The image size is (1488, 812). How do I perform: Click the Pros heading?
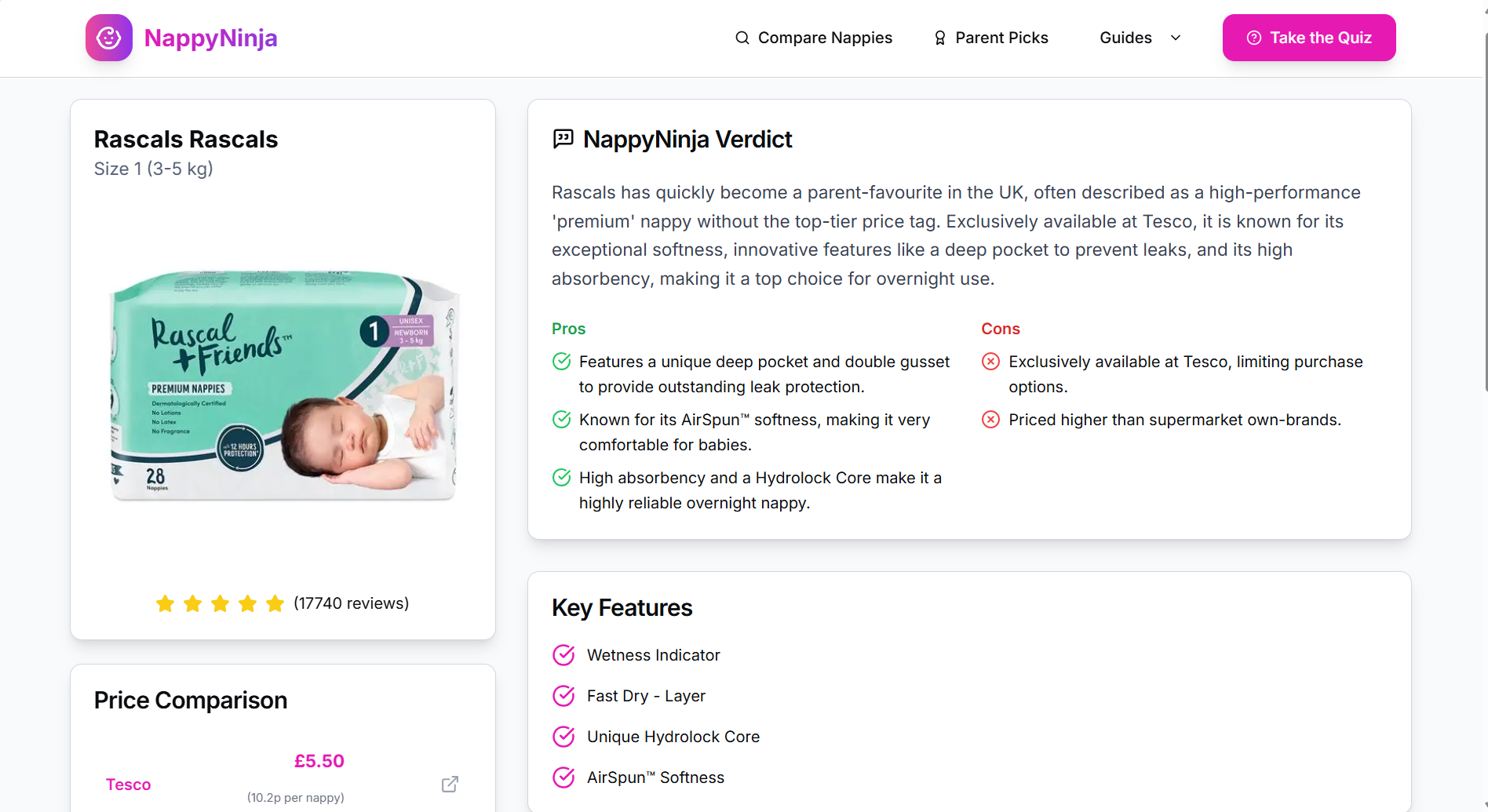coord(569,329)
